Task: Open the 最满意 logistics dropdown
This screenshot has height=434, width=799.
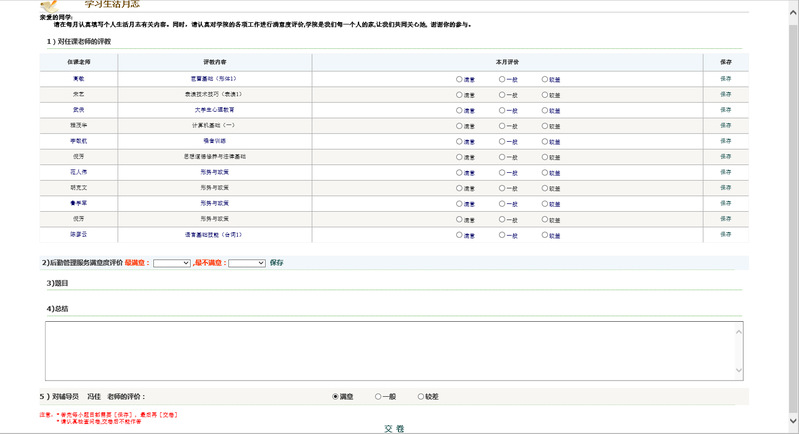Action: [172, 263]
